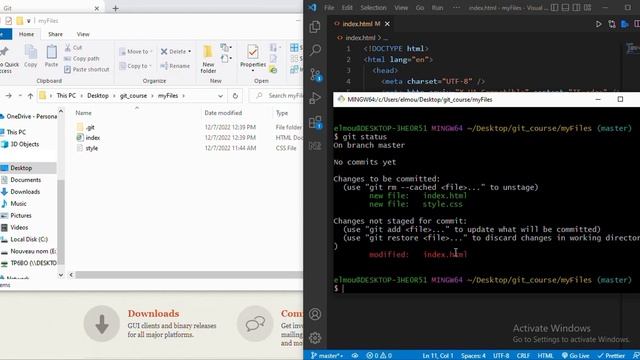The height and width of the screenshot is (360, 640).
Task: Click UTF-8 encoding in status bar
Action: pos(501,356)
